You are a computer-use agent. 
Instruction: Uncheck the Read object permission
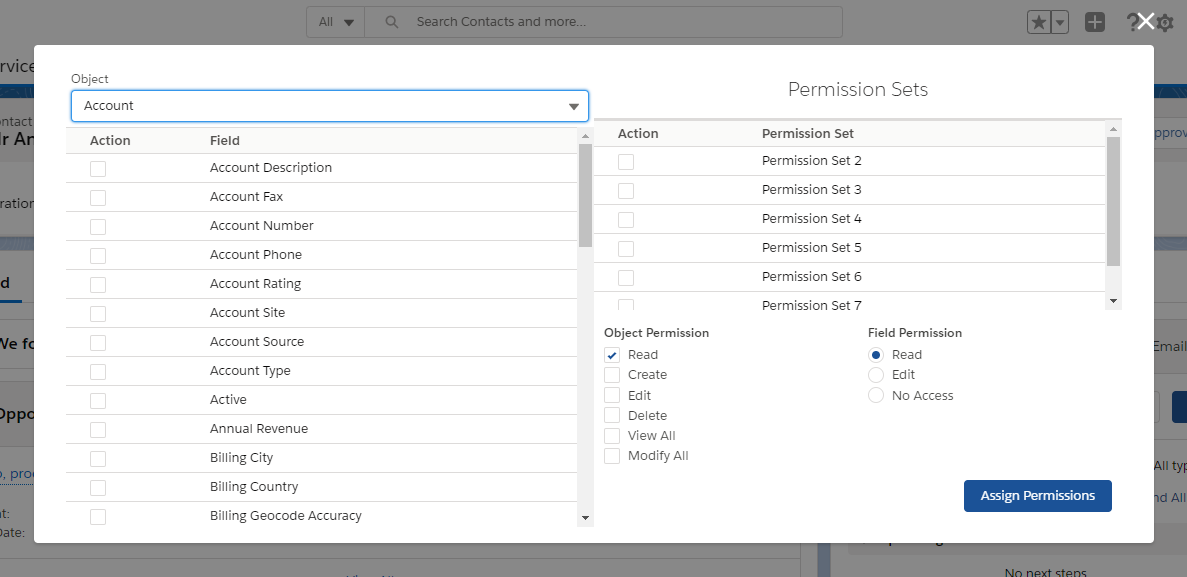click(x=613, y=354)
